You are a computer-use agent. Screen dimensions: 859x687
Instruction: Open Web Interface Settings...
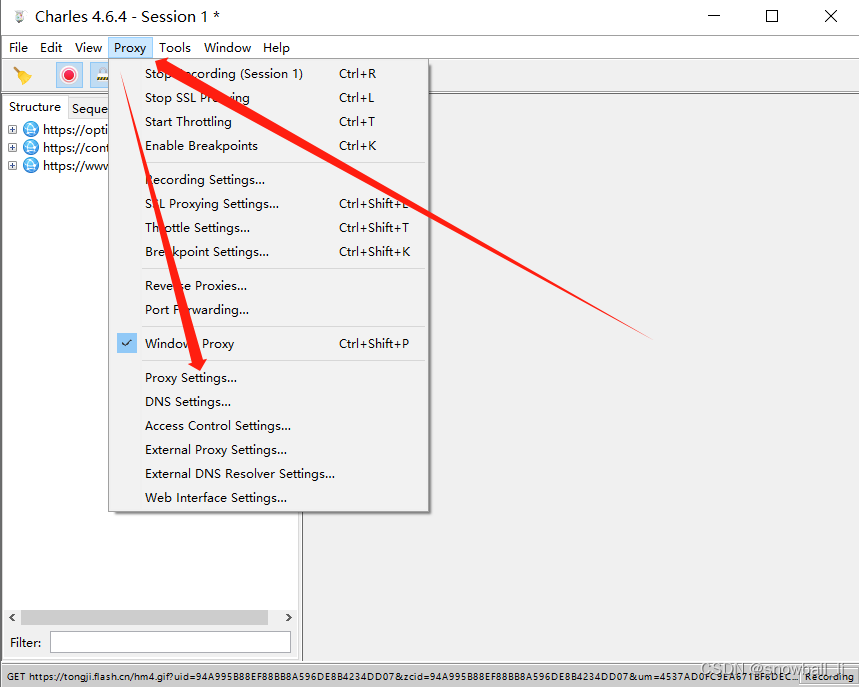[268, 498]
